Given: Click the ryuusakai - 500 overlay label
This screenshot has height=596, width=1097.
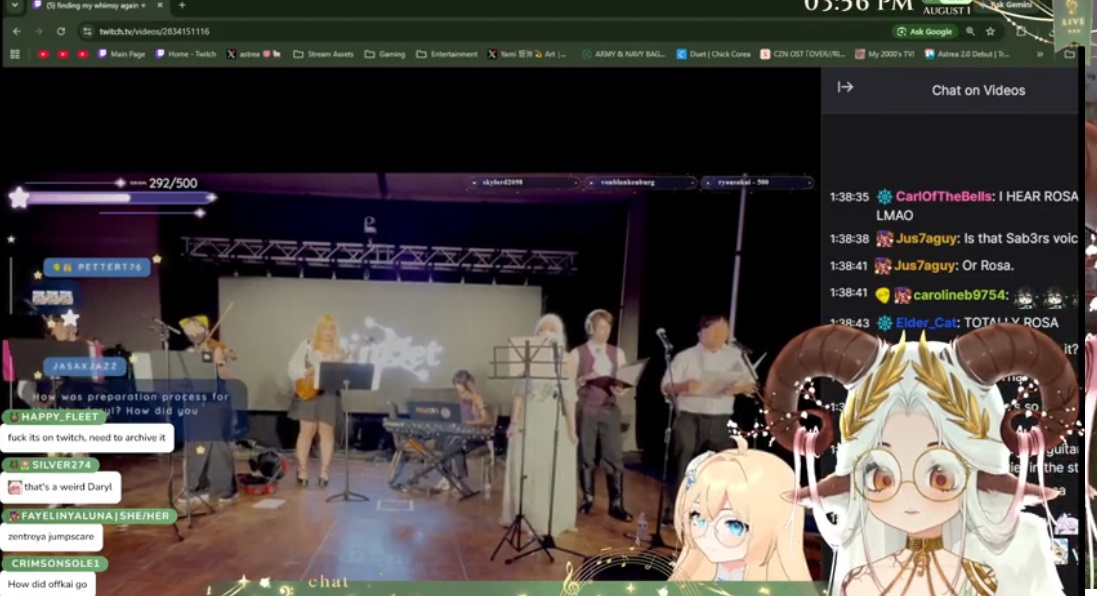Looking at the screenshot, I should click(757, 183).
